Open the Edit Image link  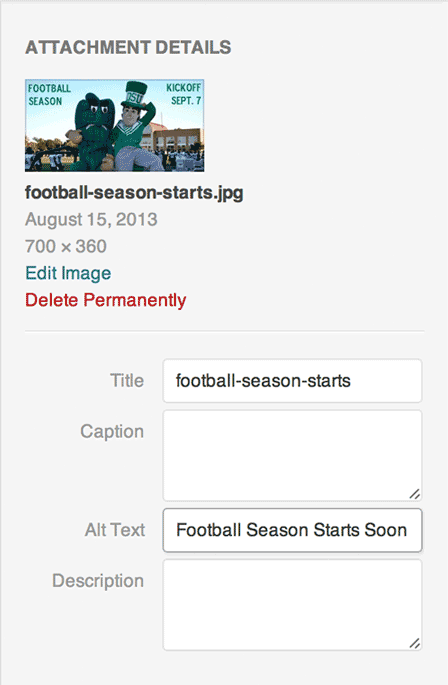click(68, 273)
